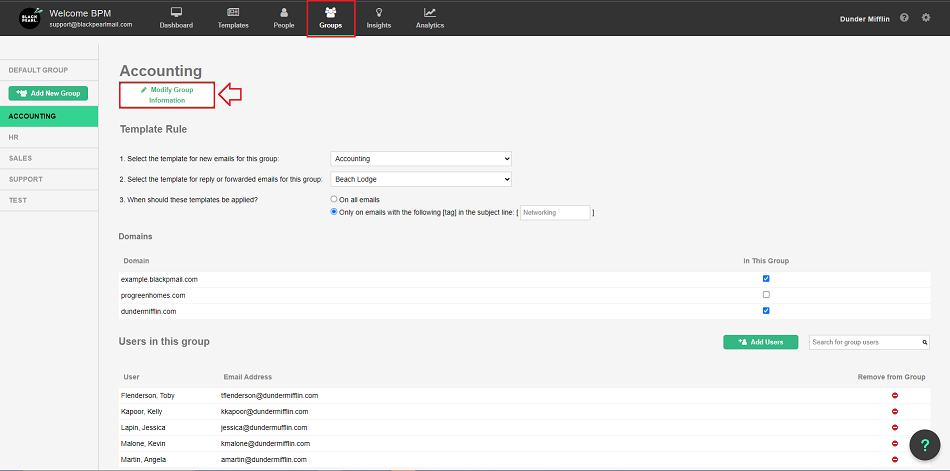Screen dimensions: 950x471
Task: Click the Search for group users field
Action: point(865,342)
